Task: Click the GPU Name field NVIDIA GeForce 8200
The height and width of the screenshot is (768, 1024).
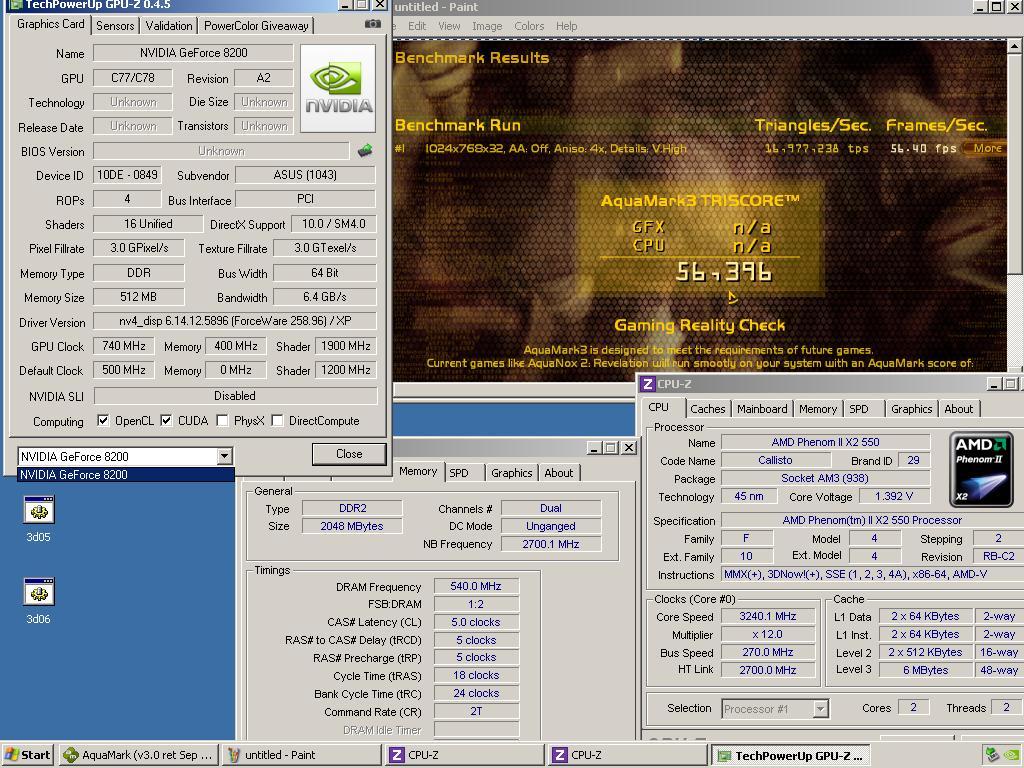Action: click(193, 53)
